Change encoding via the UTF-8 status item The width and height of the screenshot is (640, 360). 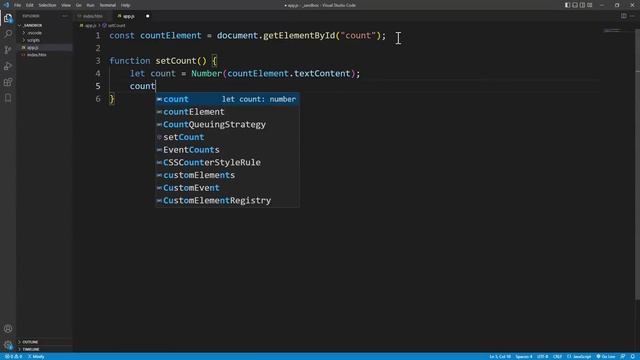coord(542,356)
